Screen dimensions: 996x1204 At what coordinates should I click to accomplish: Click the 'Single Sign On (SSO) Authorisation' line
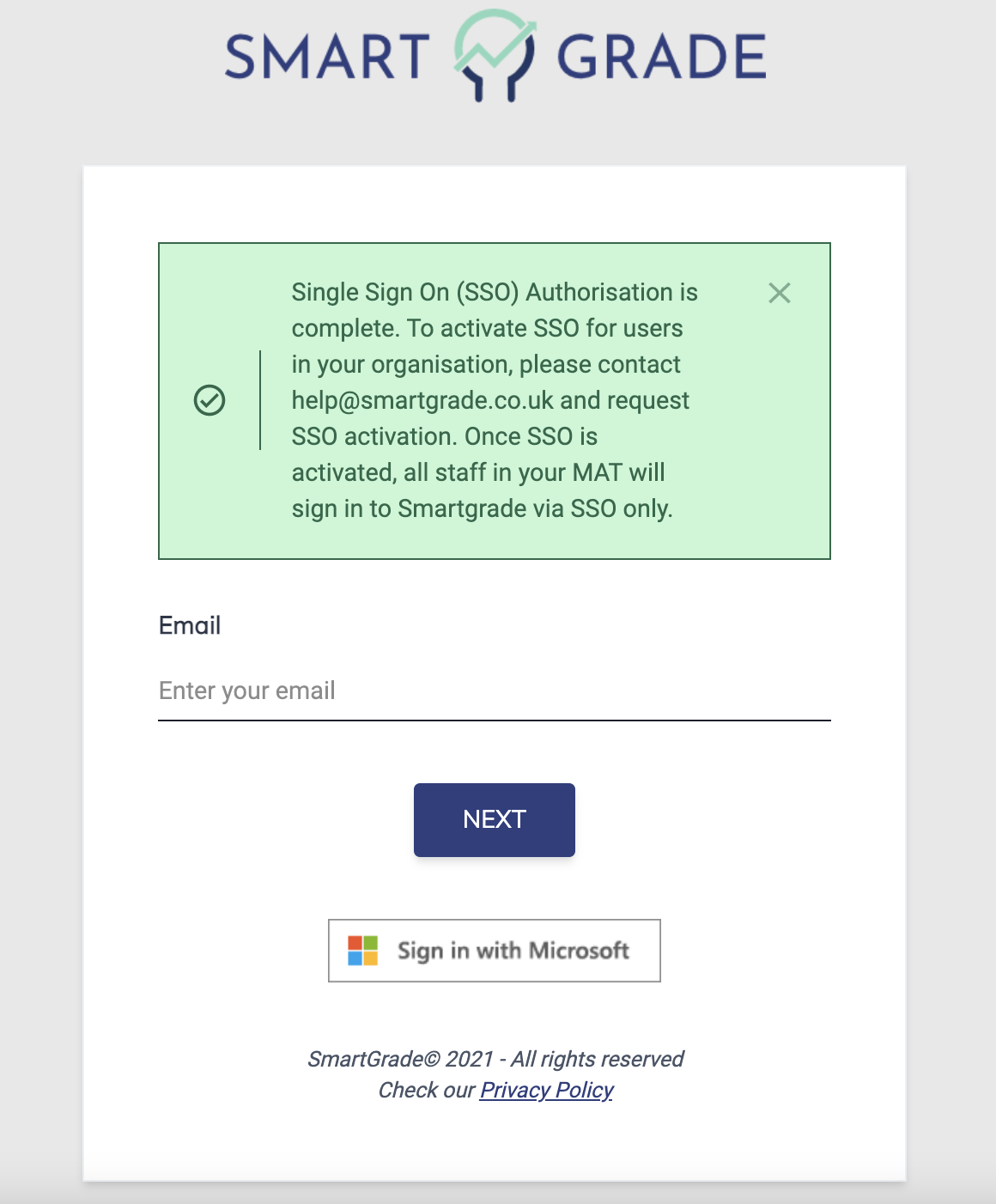pyautogui.click(x=495, y=292)
